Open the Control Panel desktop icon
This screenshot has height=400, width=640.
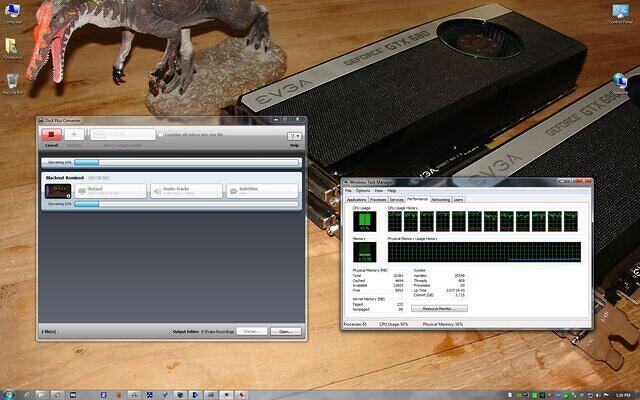[x=620, y=14]
